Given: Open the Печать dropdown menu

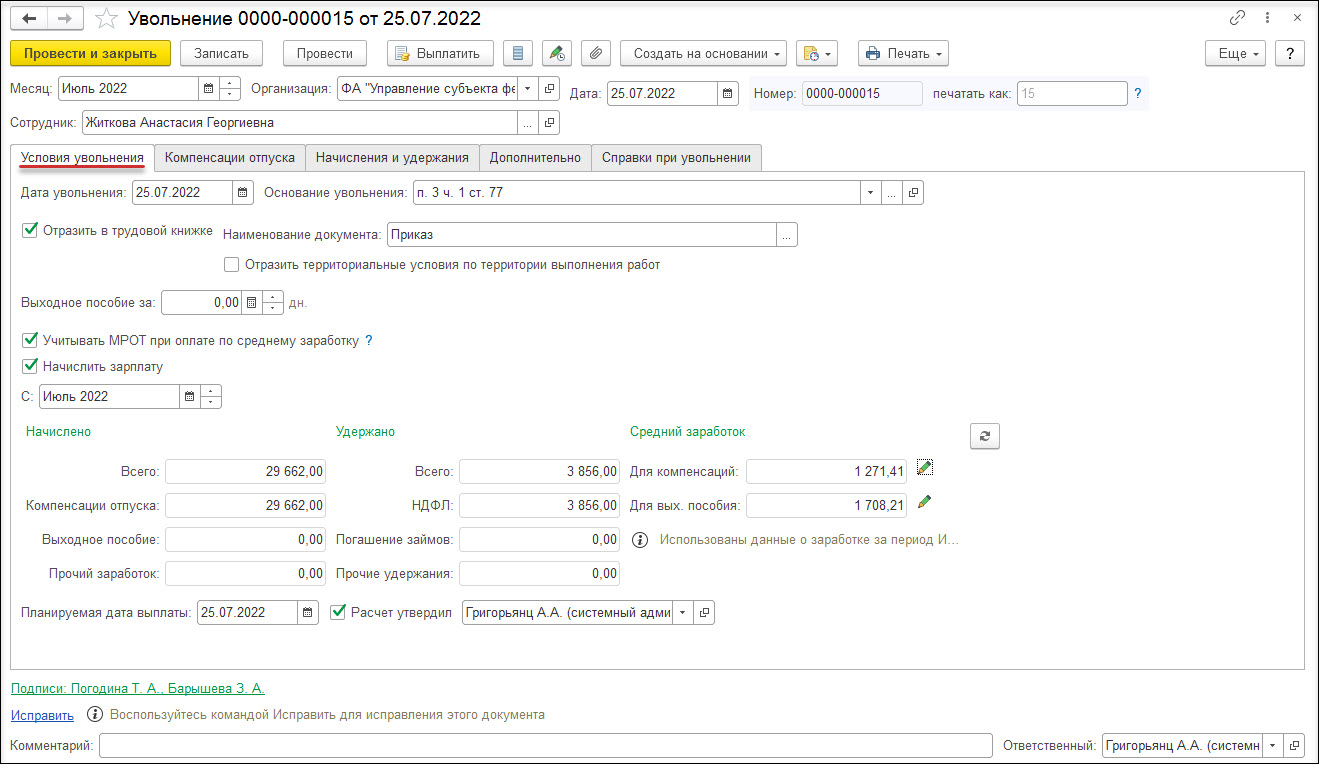Looking at the screenshot, I should tap(903, 53).
